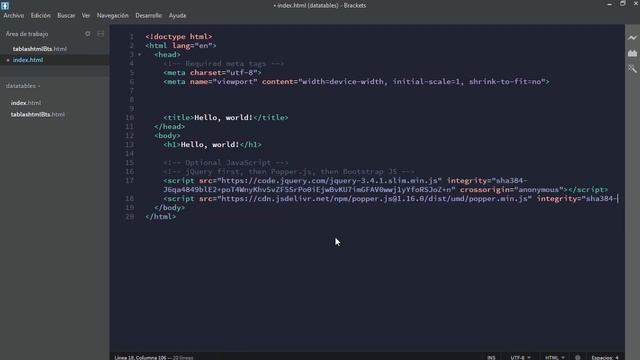The width and height of the screenshot is (640, 360).
Task: Click the linting status circle in status bar
Action: point(578,357)
